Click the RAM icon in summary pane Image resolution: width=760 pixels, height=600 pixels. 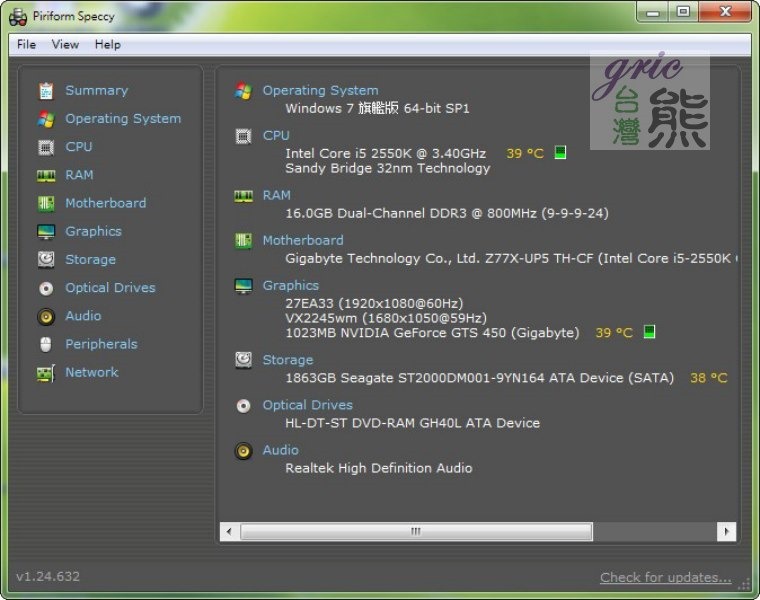243,196
